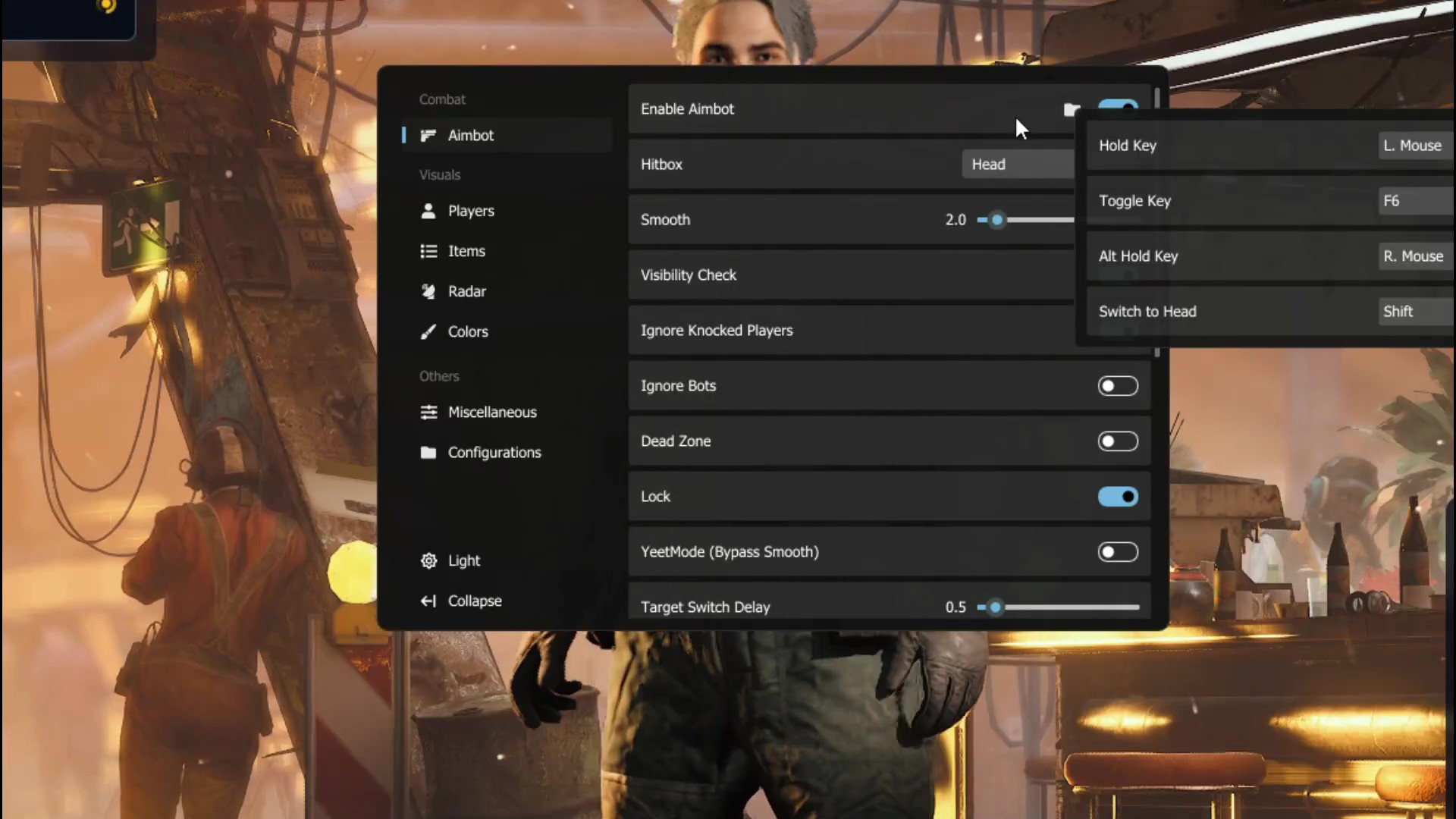Click the Radar satellite icon
1456x819 pixels.
click(428, 291)
